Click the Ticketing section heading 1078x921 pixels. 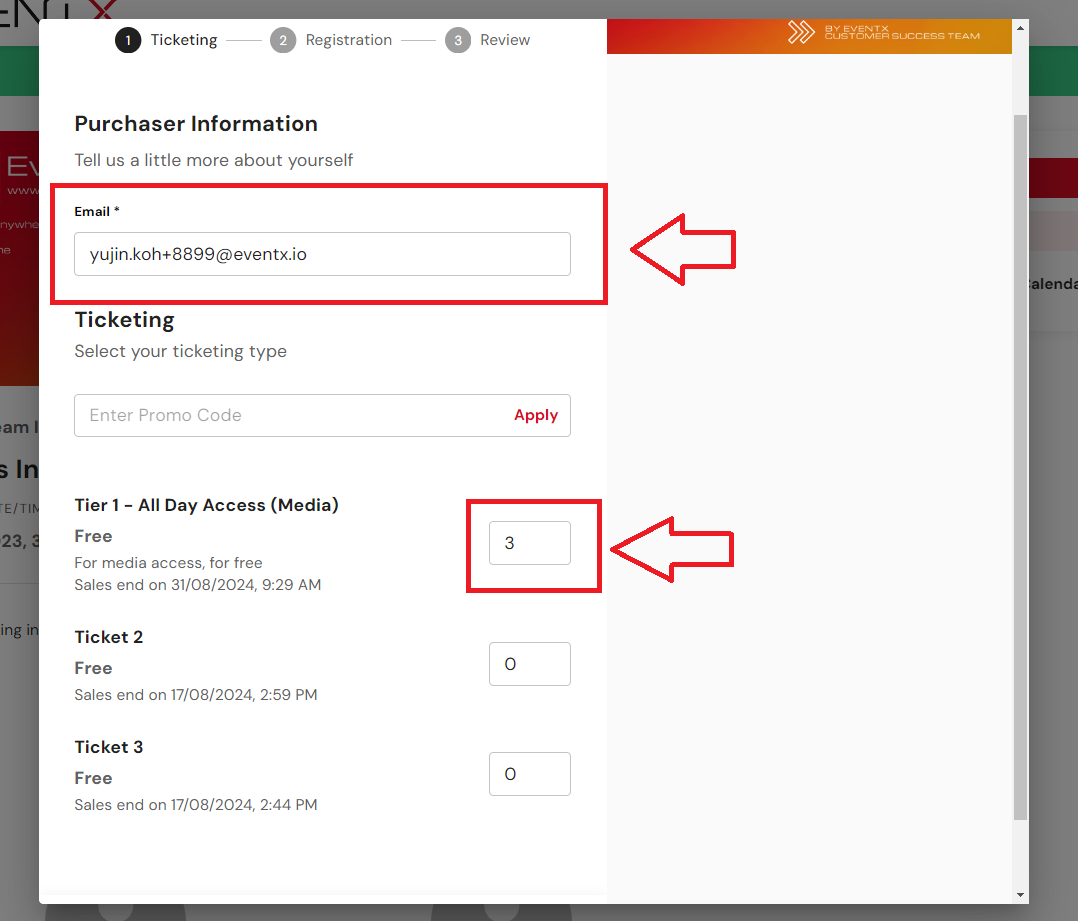124,320
